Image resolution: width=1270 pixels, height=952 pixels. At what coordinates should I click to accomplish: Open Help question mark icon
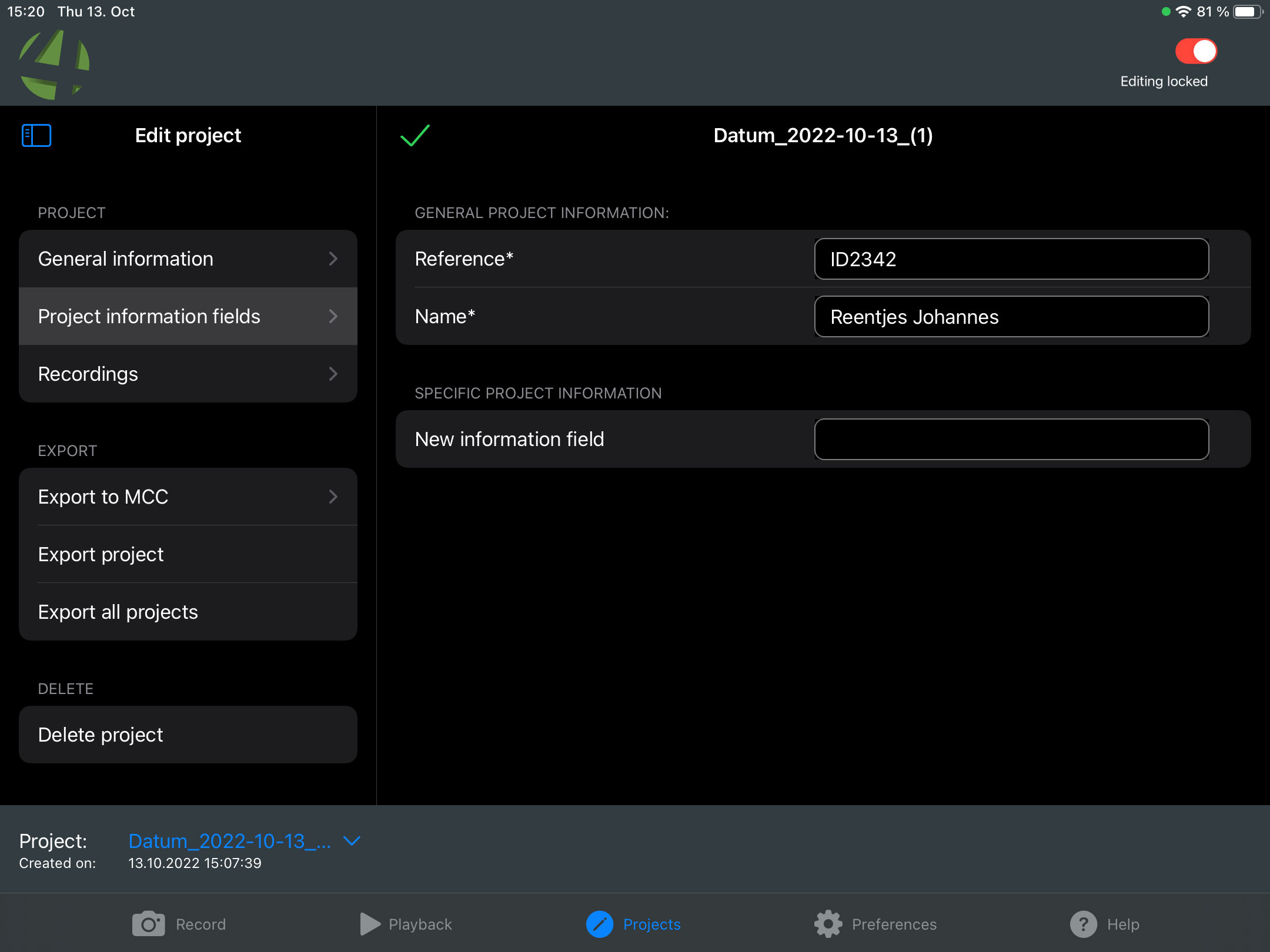click(x=1084, y=924)
